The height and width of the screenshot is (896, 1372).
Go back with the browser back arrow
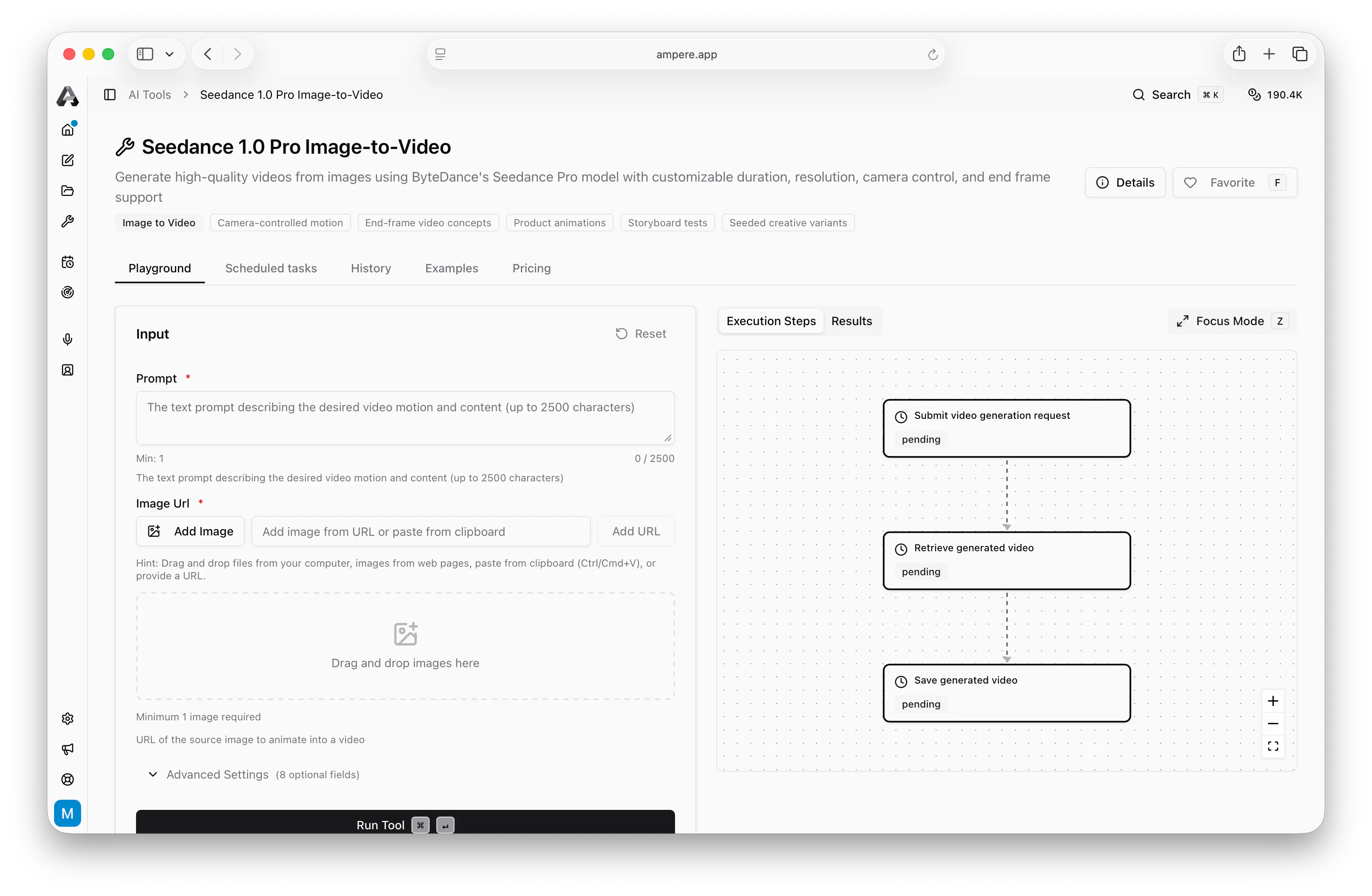tap(208, 54)
